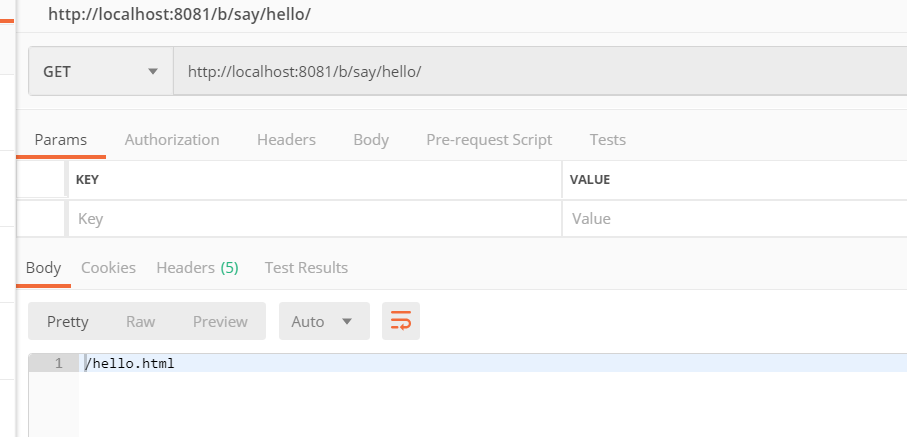Screen dimensions: 907x437
Task: Click the Value parameter input field
Action: click(734, 218)
